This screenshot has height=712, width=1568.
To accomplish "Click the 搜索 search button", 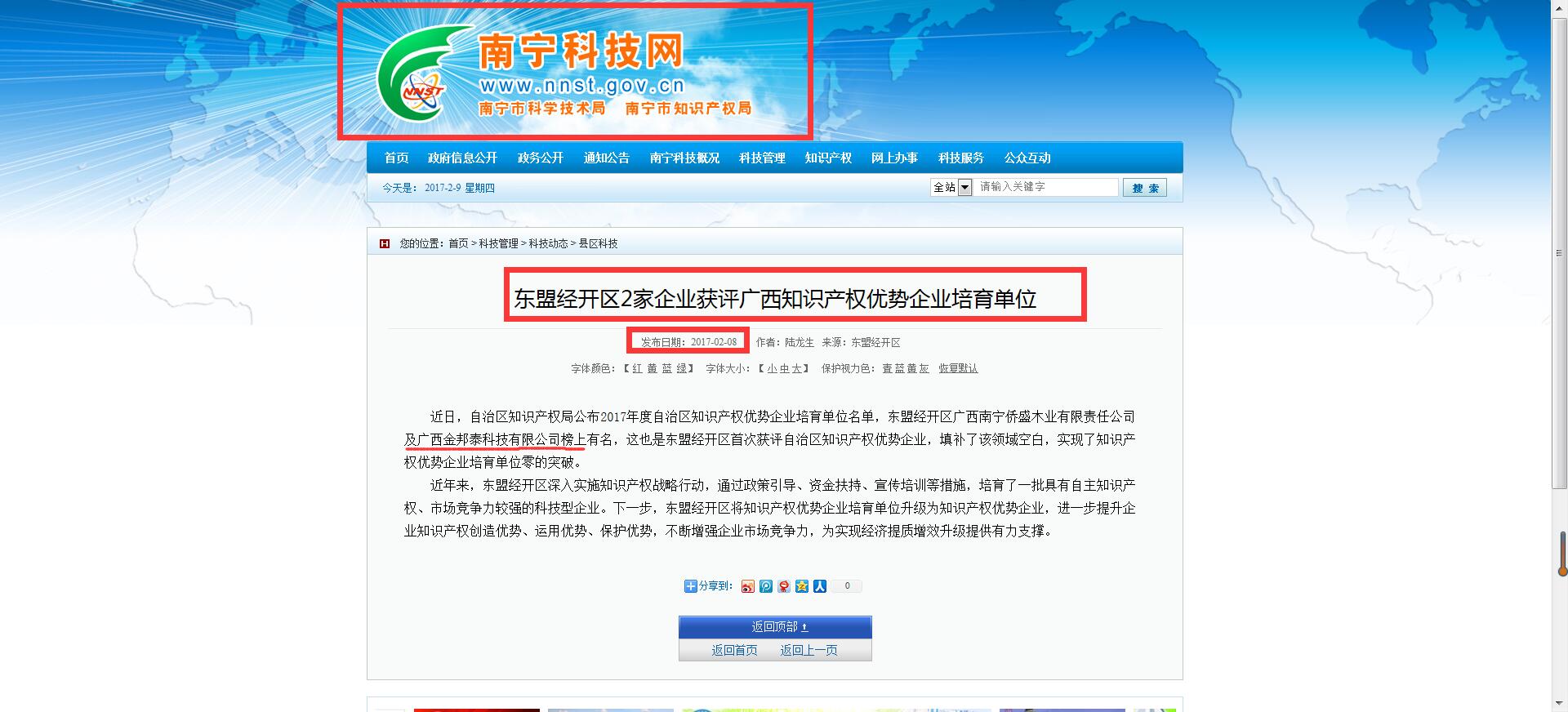I will (1144, 188).
